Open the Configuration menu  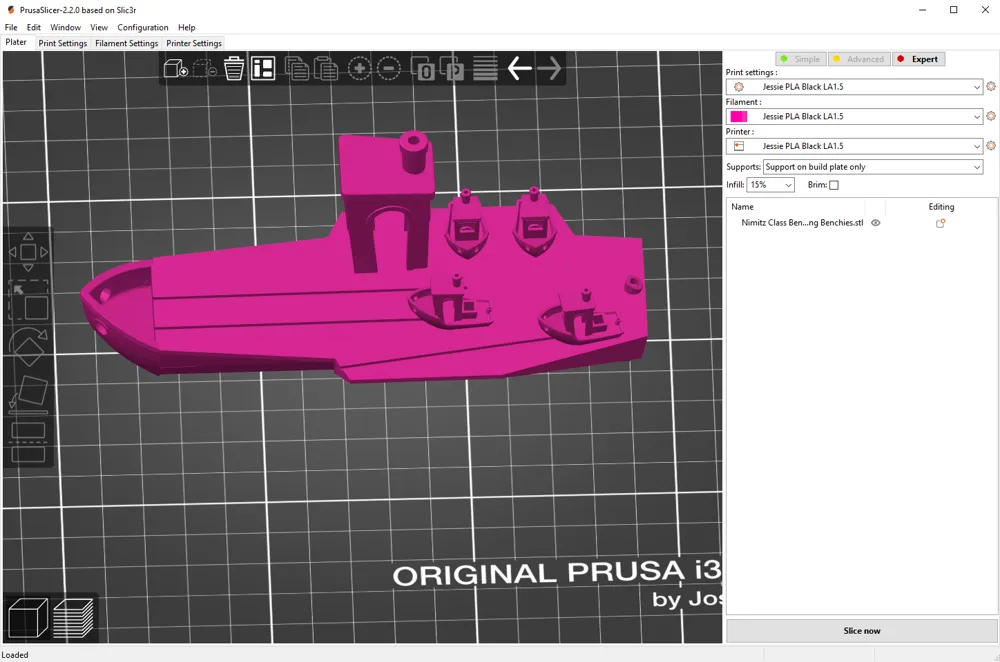point(143,27)
